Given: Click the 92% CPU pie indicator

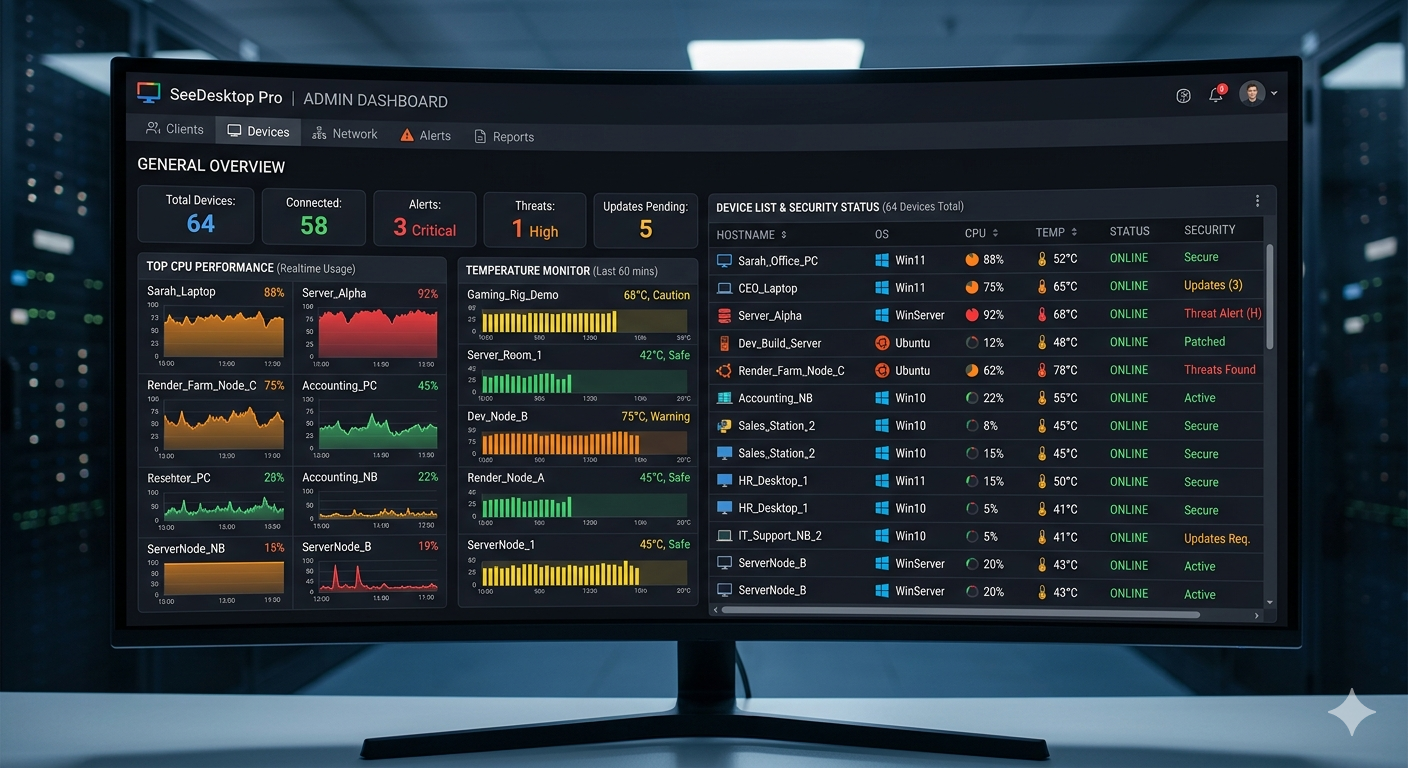Looking at the screenshot, I should tap(972, 314).
